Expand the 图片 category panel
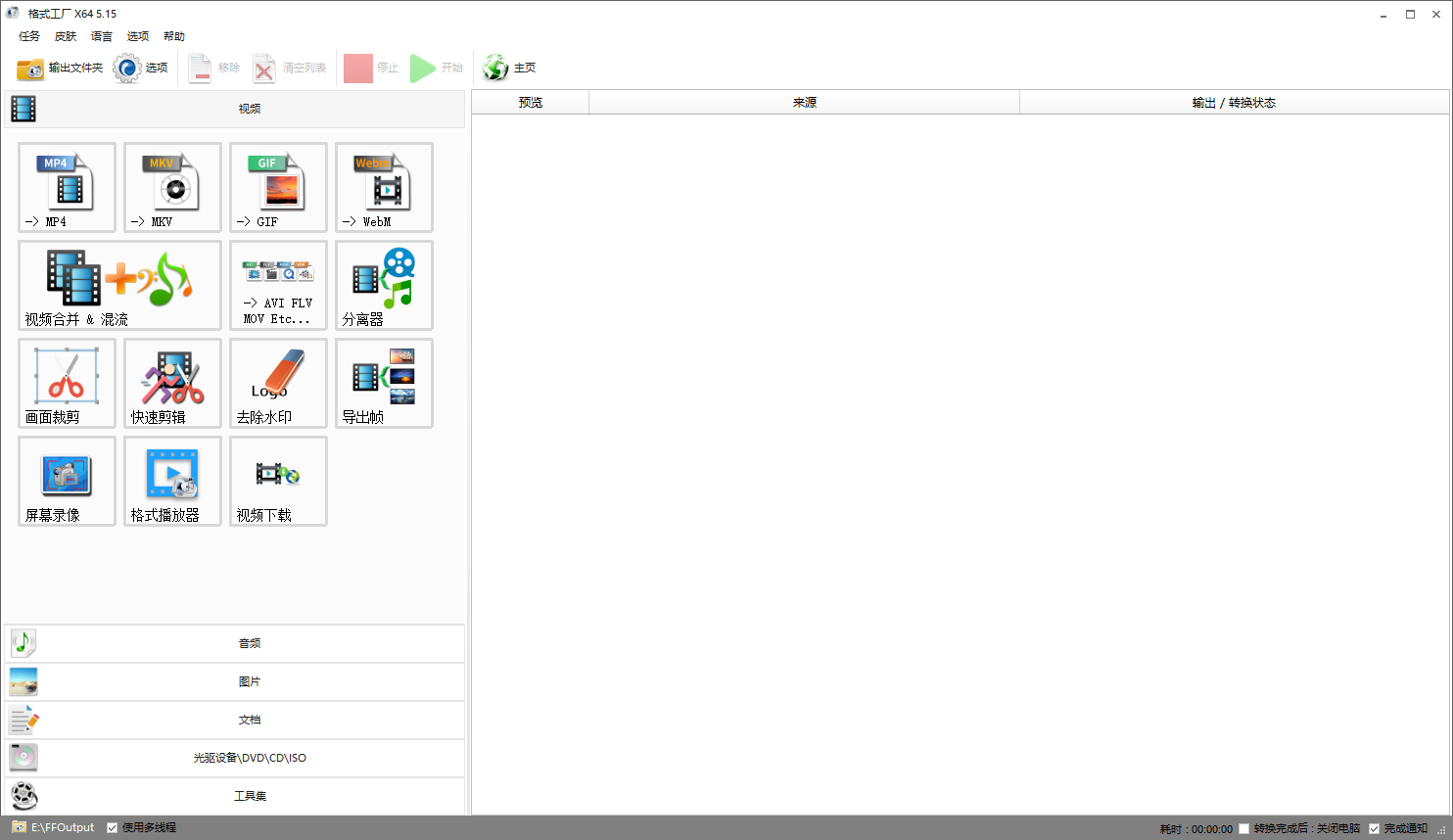The height and width of the screenshot is (840, 1453). coord(235,681)
